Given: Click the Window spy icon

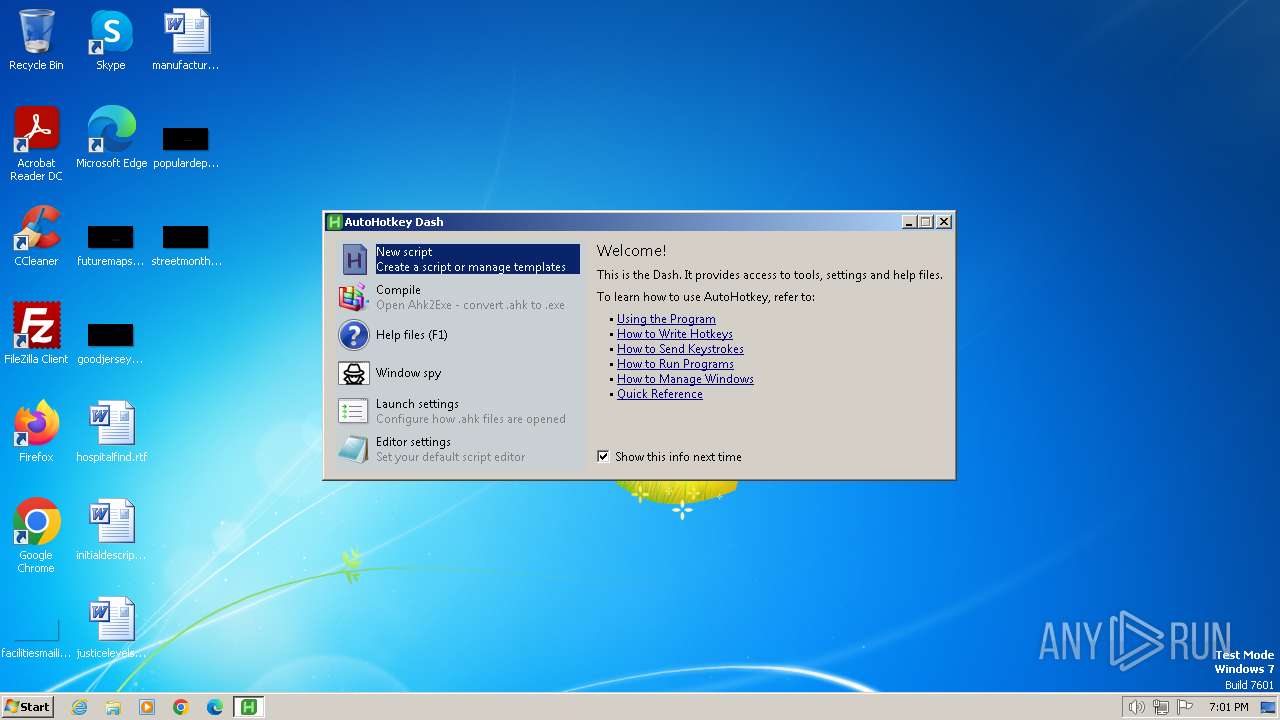Looking at the screenshot, I should click(354, 373).
